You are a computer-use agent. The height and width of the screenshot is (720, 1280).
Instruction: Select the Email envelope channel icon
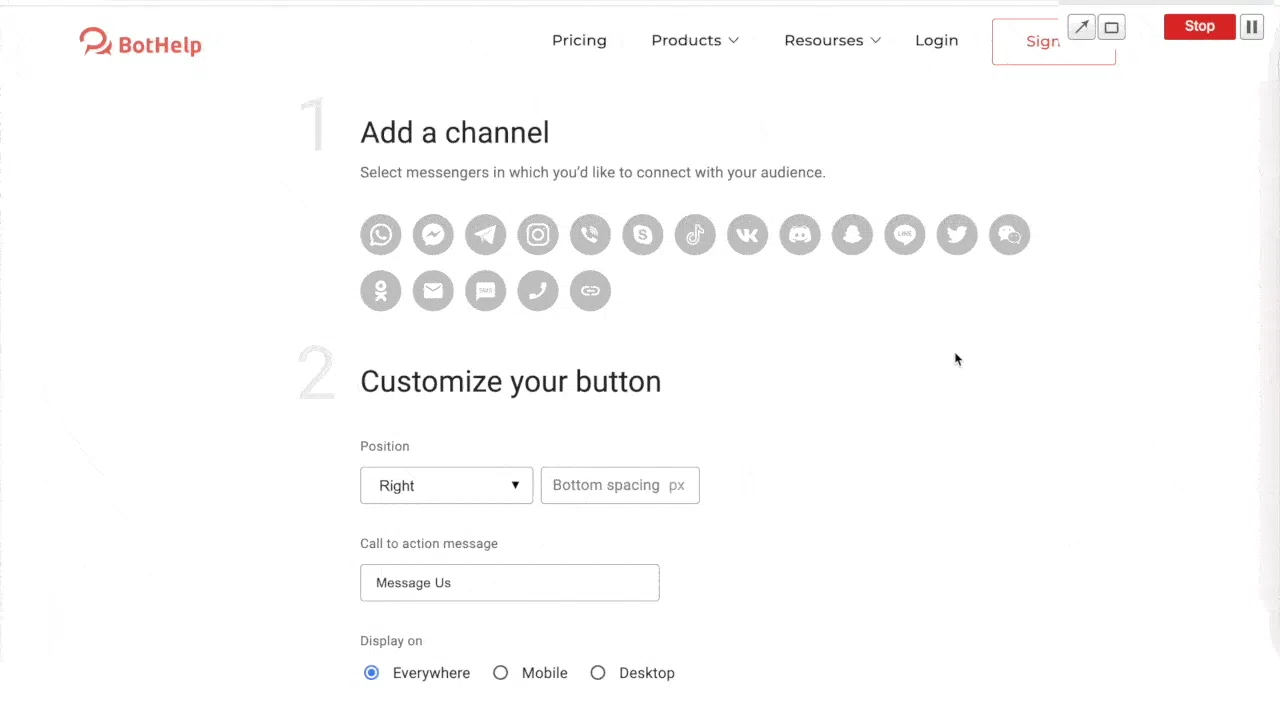433,291
